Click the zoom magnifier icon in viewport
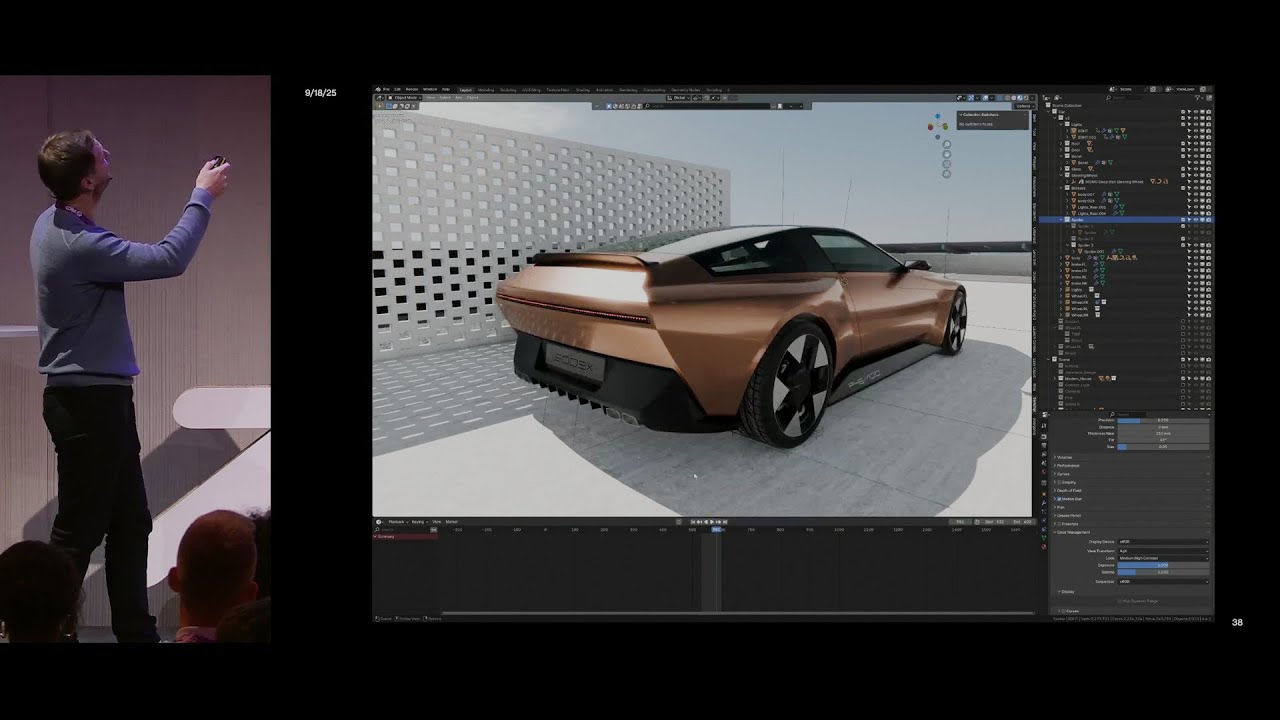 (x=946, y=144)
